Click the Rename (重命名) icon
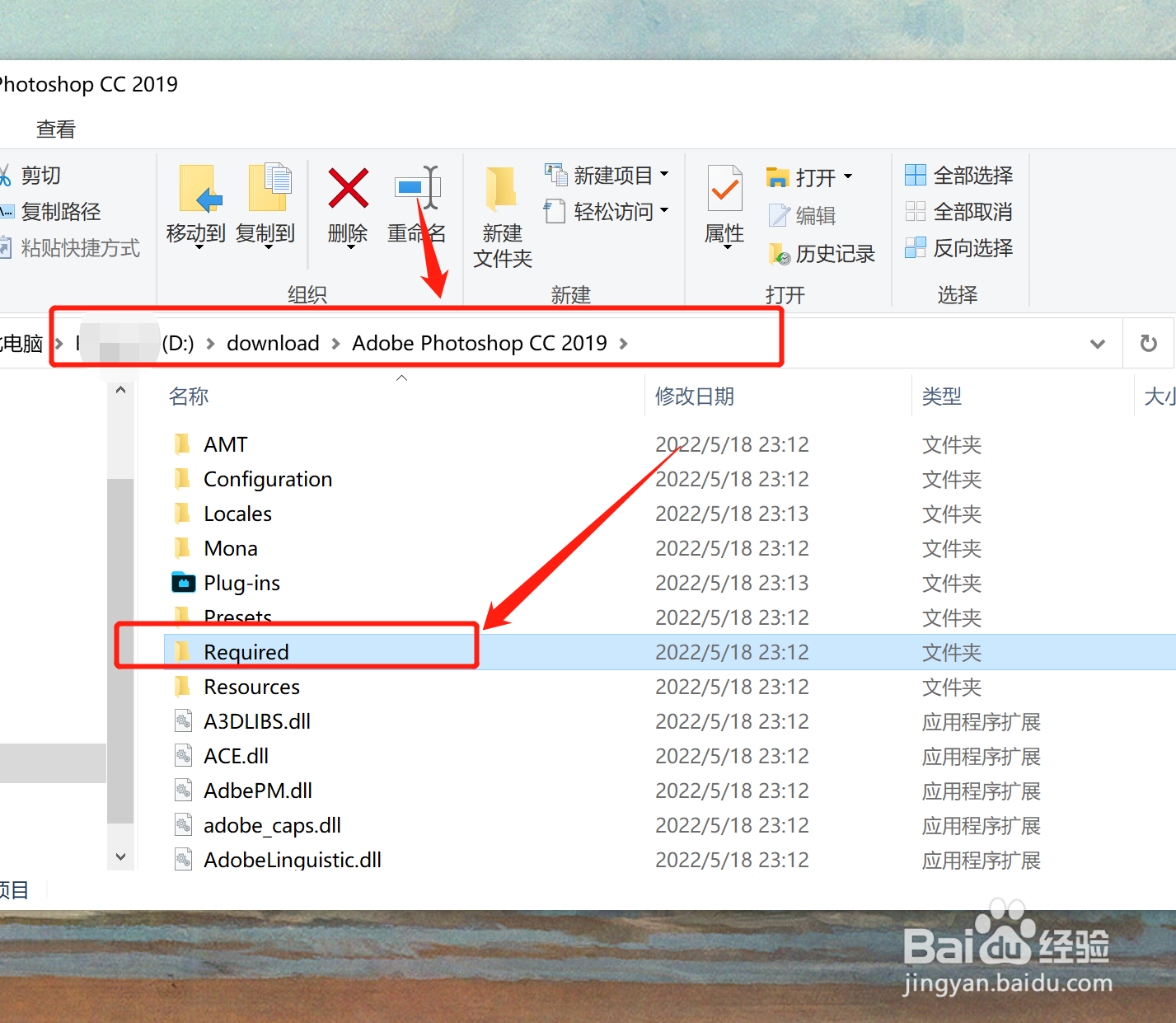Screen dimensions: 1176x1023 [417, 188]
